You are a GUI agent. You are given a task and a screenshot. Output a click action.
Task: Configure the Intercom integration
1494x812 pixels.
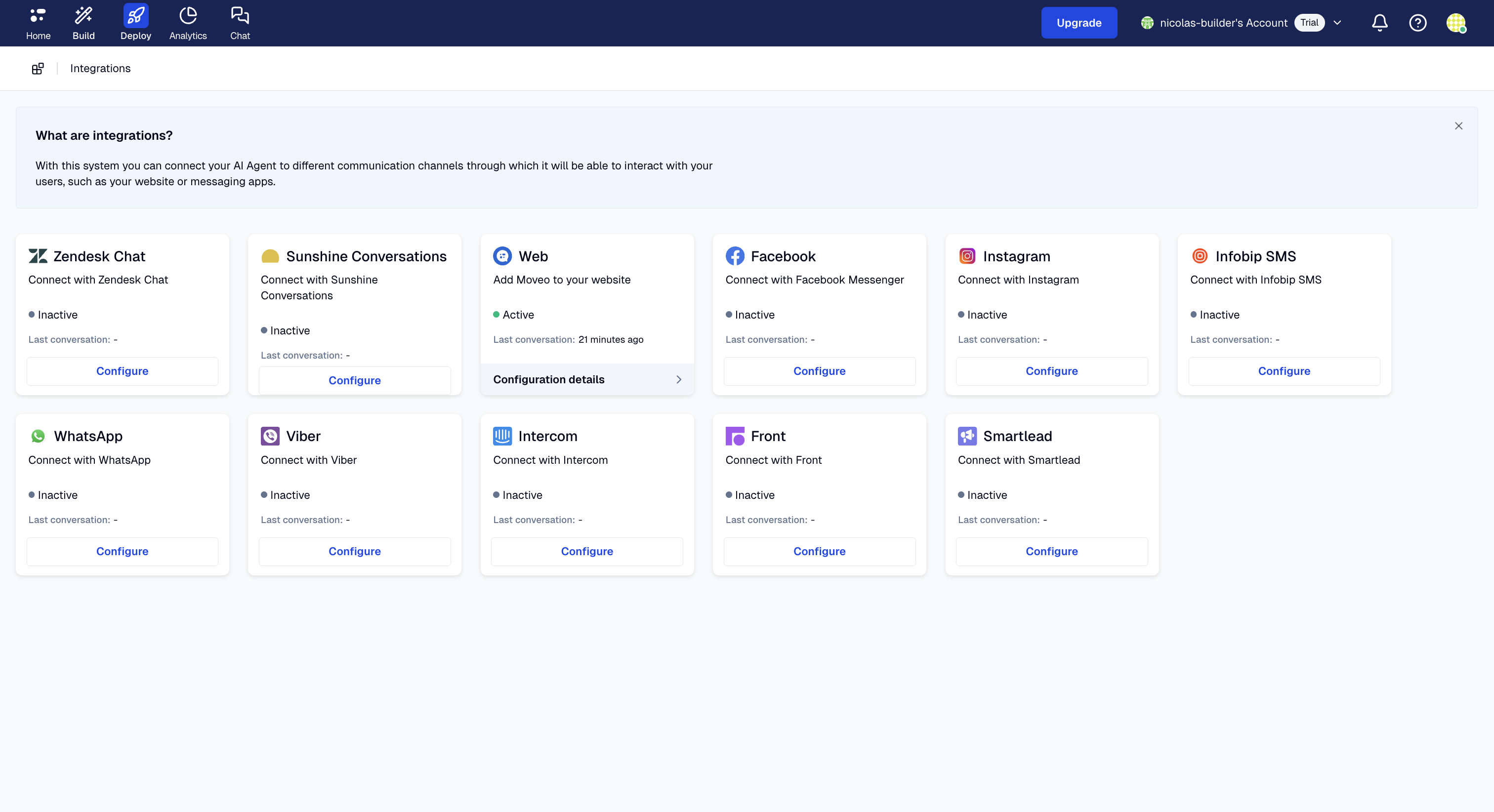(x=587, y=552)
